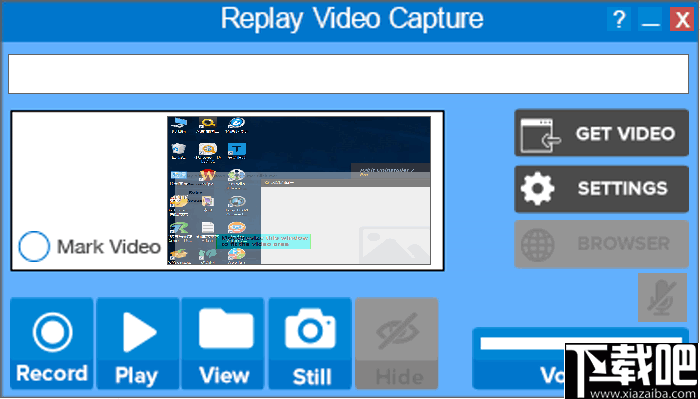The height and width of the screenshot is (399, 700).
Task: Minimize the Replay Video Capture window
Action: coord(650,20)
